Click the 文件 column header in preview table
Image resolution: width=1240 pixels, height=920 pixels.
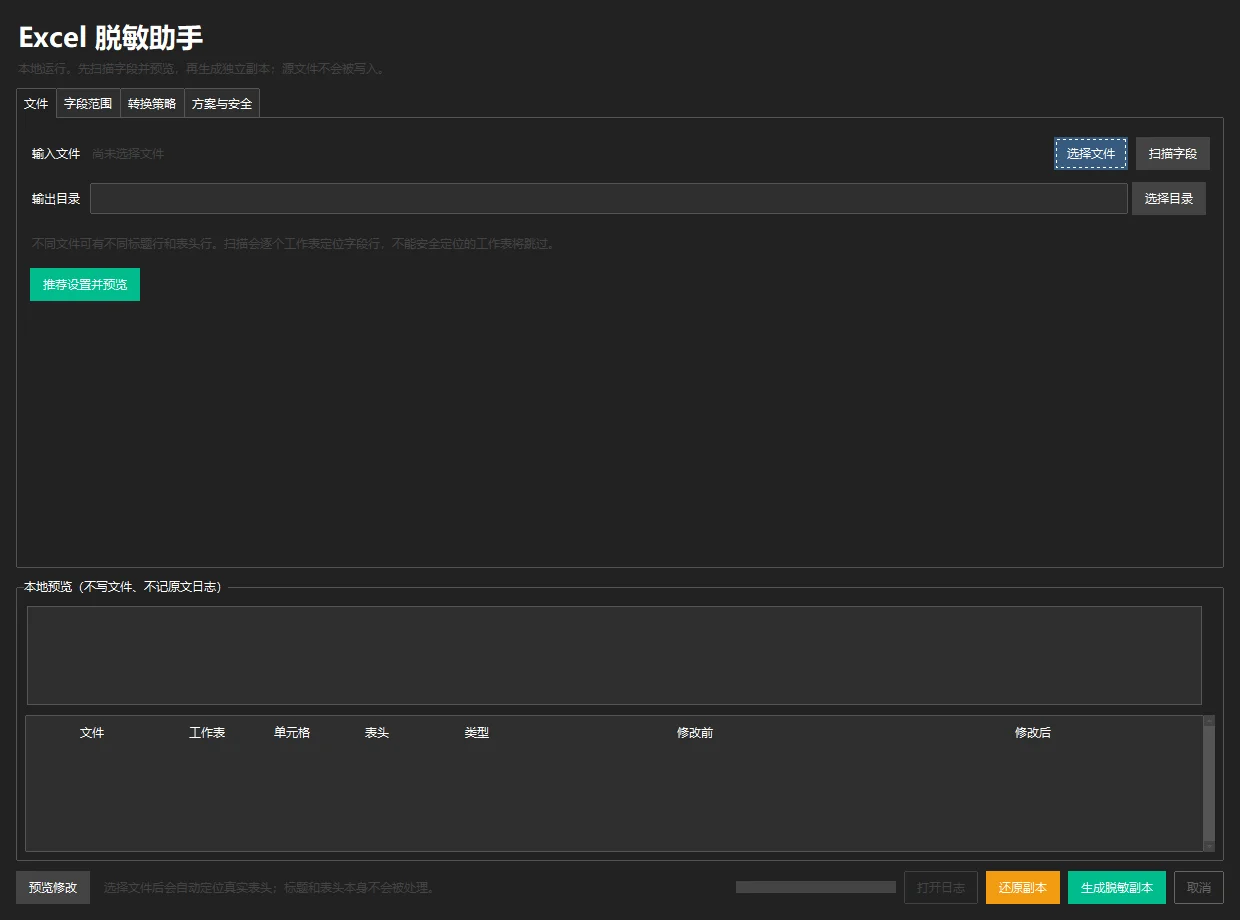92,733
